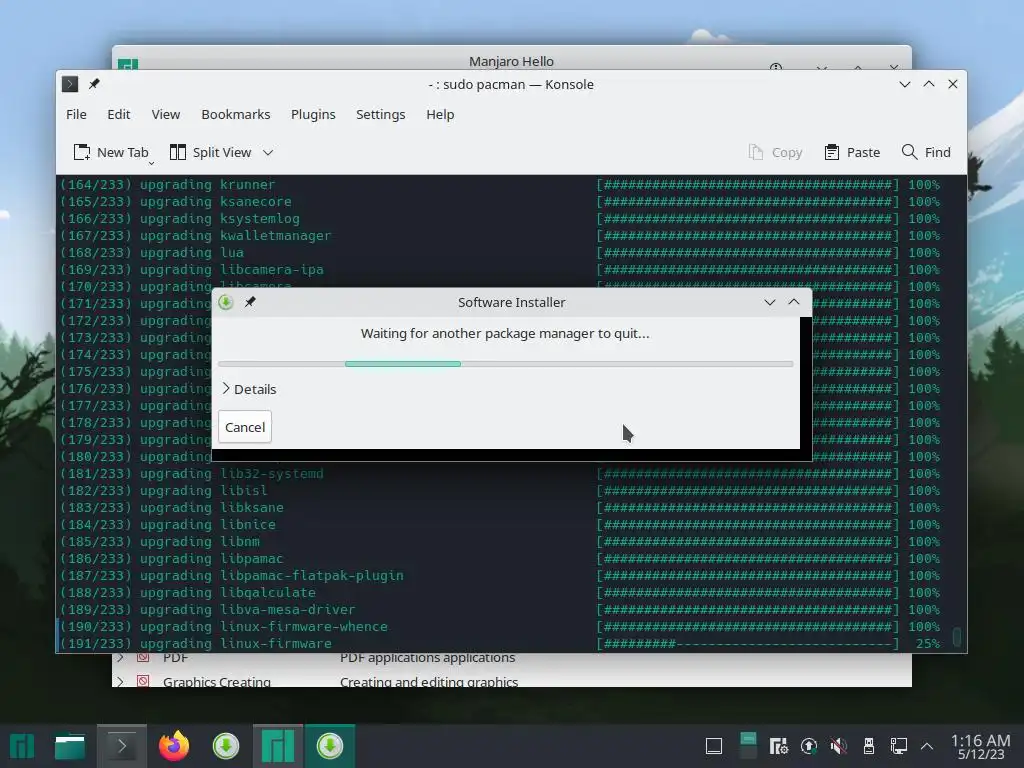Open first green Software Installer taskbar icon

click(x=226, y=746)
